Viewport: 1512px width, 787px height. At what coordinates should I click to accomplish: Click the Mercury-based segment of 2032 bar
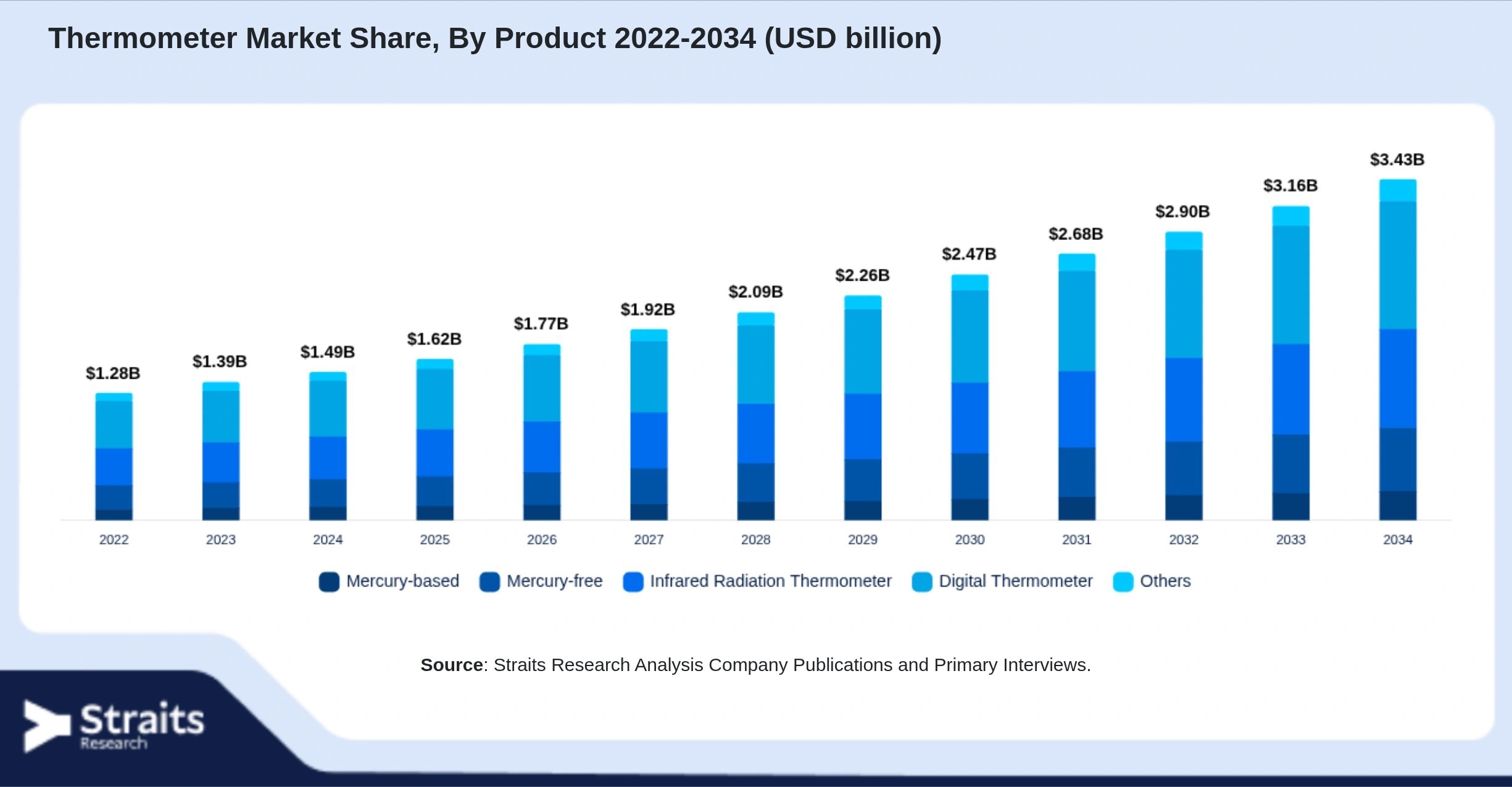point(1184,508)
